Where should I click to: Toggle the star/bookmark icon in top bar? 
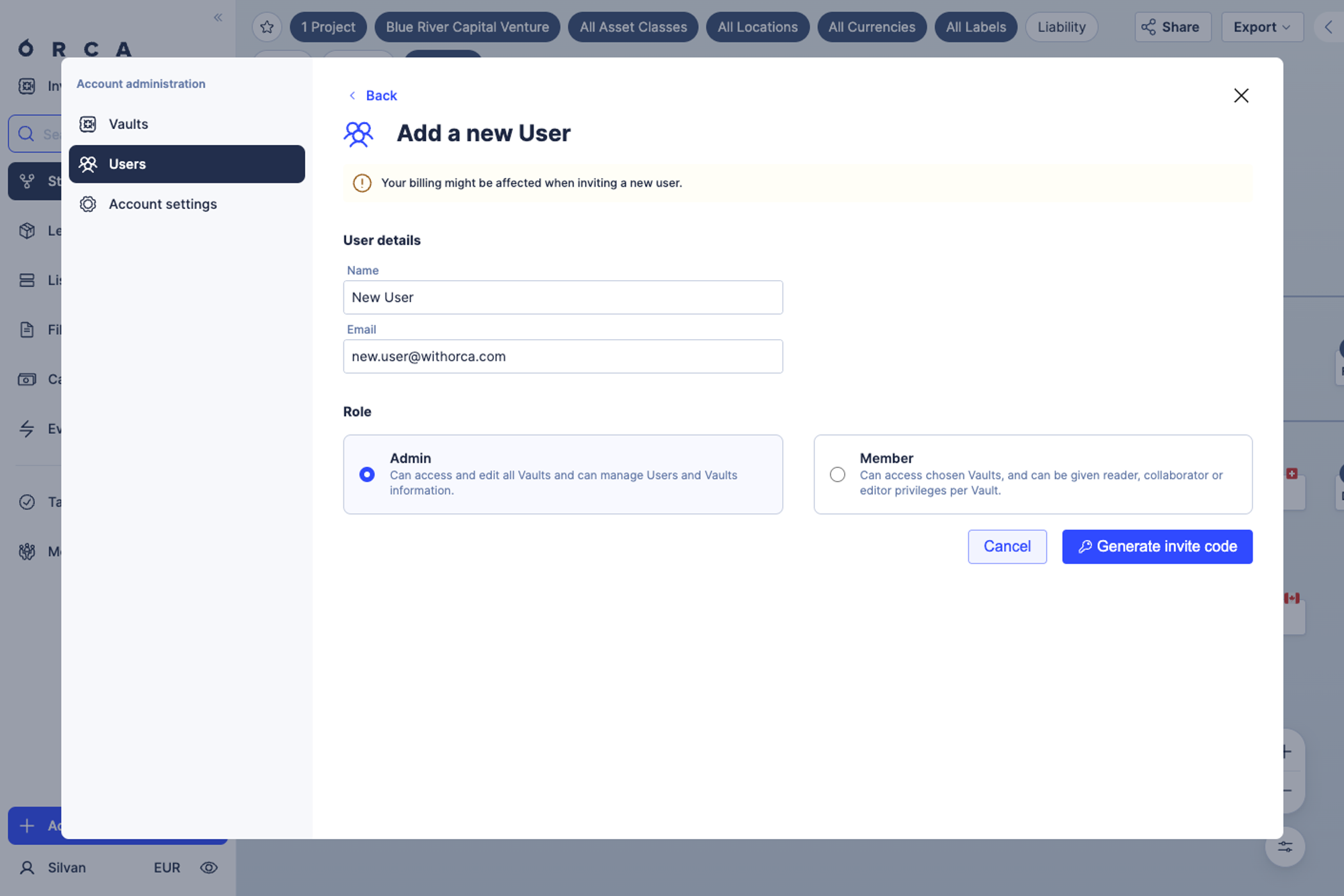coord(266,26)
